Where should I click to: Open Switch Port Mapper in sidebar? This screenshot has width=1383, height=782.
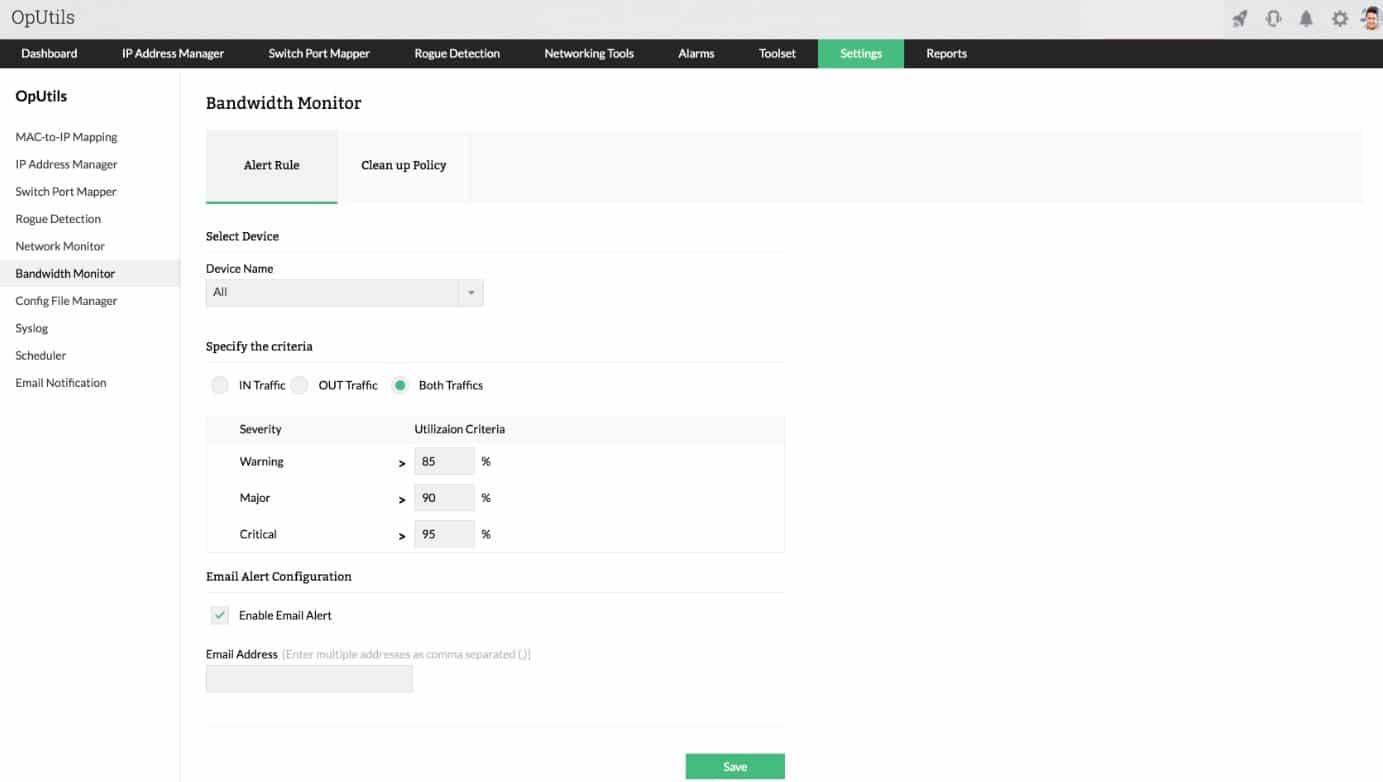click(x=66, y=192)
